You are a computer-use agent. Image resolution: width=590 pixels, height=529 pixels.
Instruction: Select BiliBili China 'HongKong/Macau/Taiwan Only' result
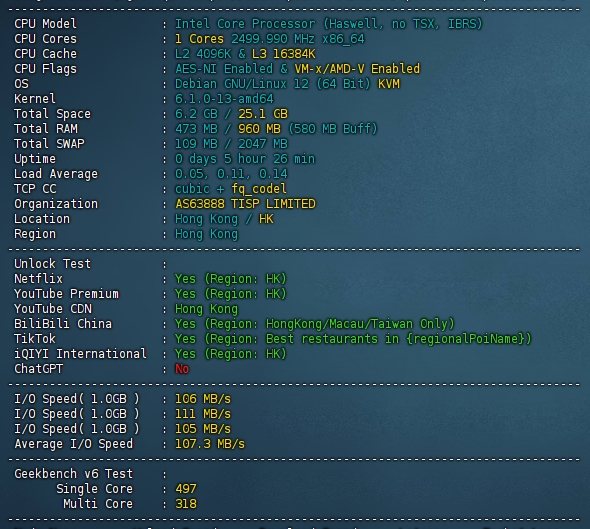click(x=315, y=324)
